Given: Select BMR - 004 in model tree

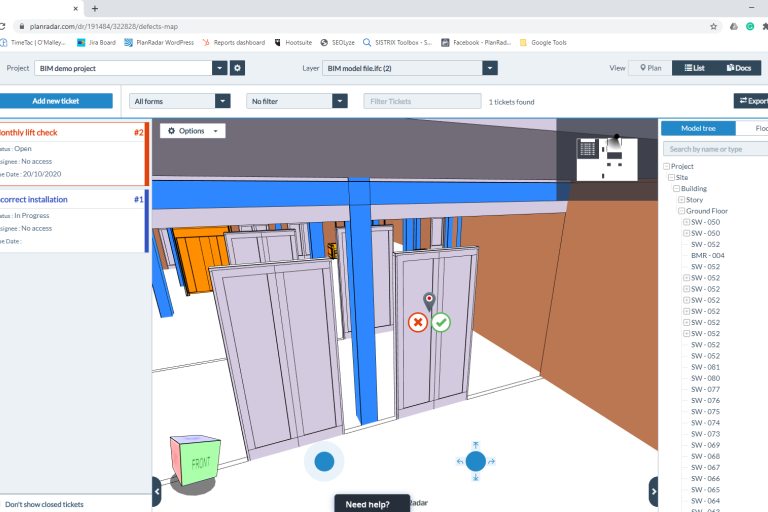Looking at the screenshot, I should [x=707, y=256].
